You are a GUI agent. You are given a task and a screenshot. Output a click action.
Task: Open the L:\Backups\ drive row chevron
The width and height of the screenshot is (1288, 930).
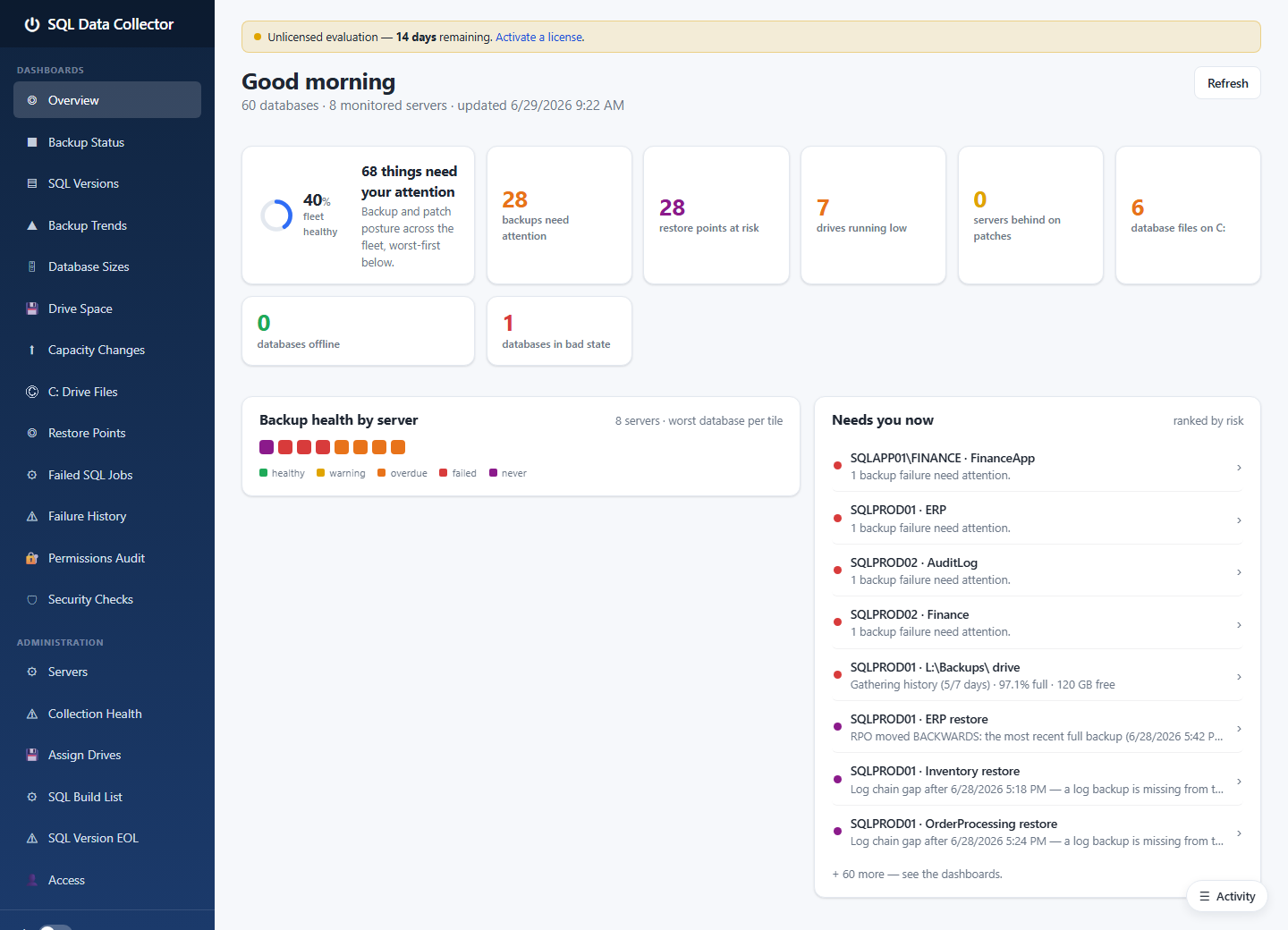pyautogui.click(x=1239, y=677)
